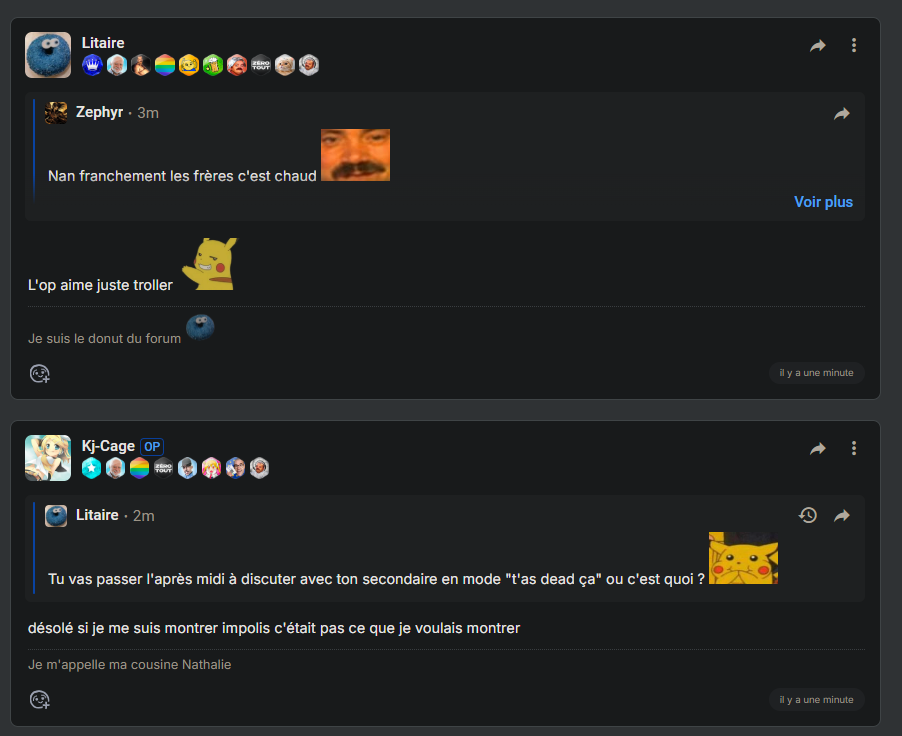
Task: Open Litaire's blue donut avatar
Action: pos(48,55)
